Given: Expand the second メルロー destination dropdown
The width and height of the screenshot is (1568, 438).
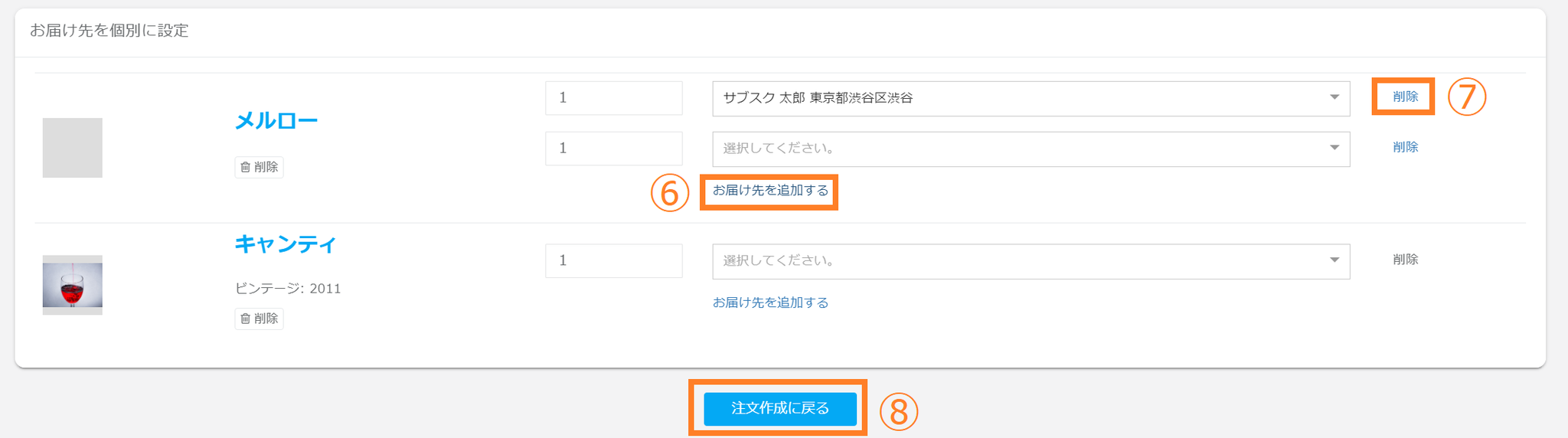Looking at the screenshot, I should click(1334, 148).
